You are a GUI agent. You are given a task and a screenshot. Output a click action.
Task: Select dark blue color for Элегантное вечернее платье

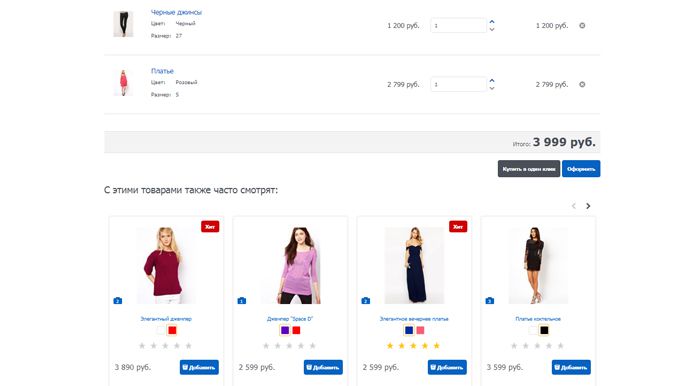409,330
